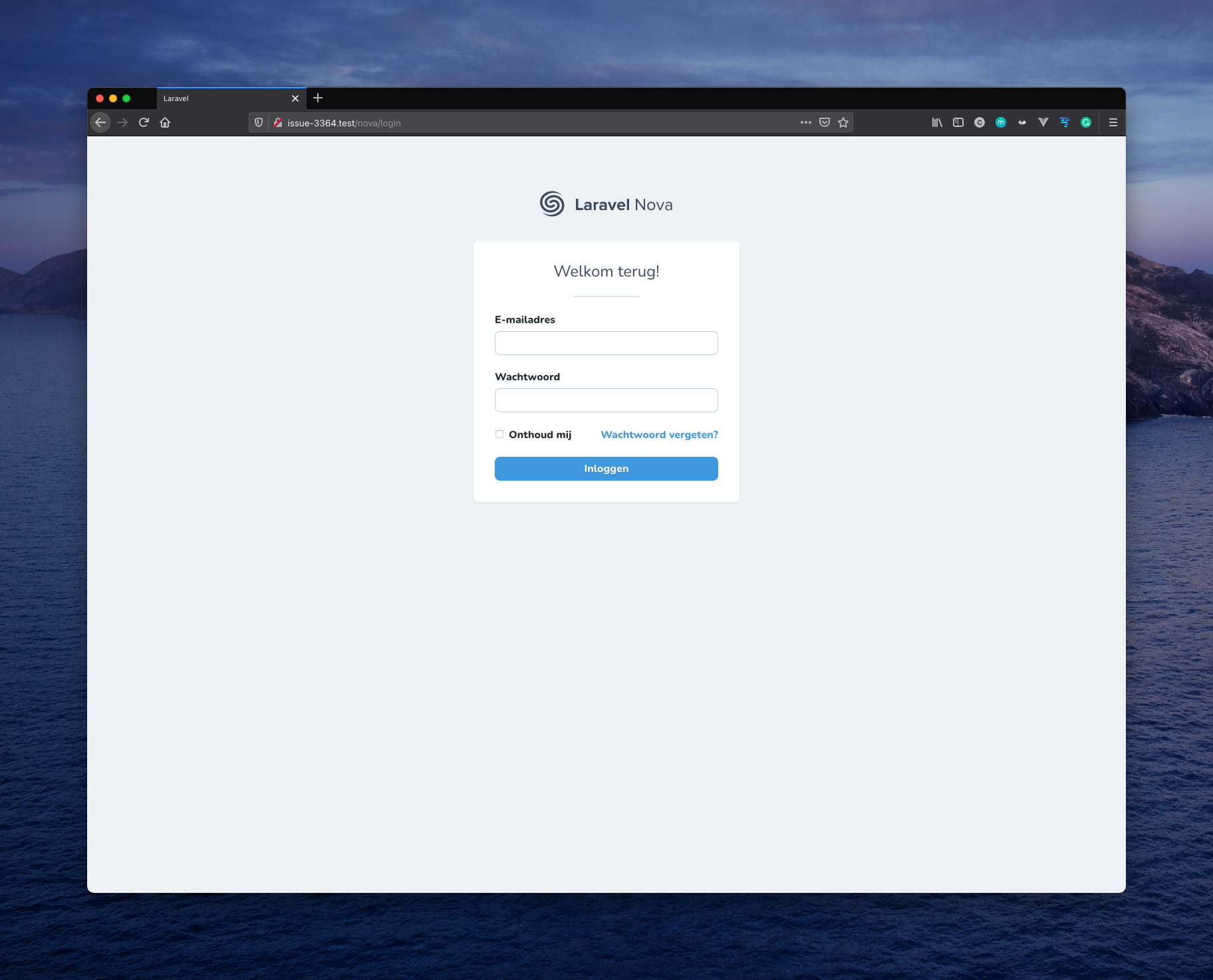Enable the 'Onthoud mij' checkbox
Viewport: 1213px width, 980px height.
pyautogui.click(x=499, y=433)
